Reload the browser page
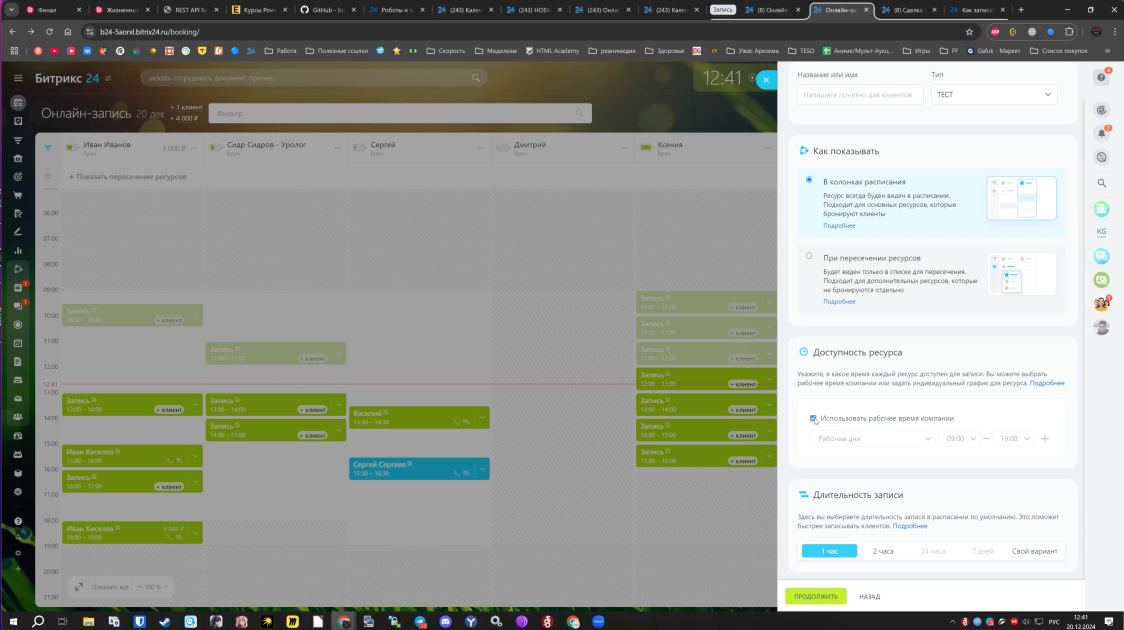Image resolution: width=1124 pixels, height=630 pixels. pyautogui.click(x=49, y=32)
